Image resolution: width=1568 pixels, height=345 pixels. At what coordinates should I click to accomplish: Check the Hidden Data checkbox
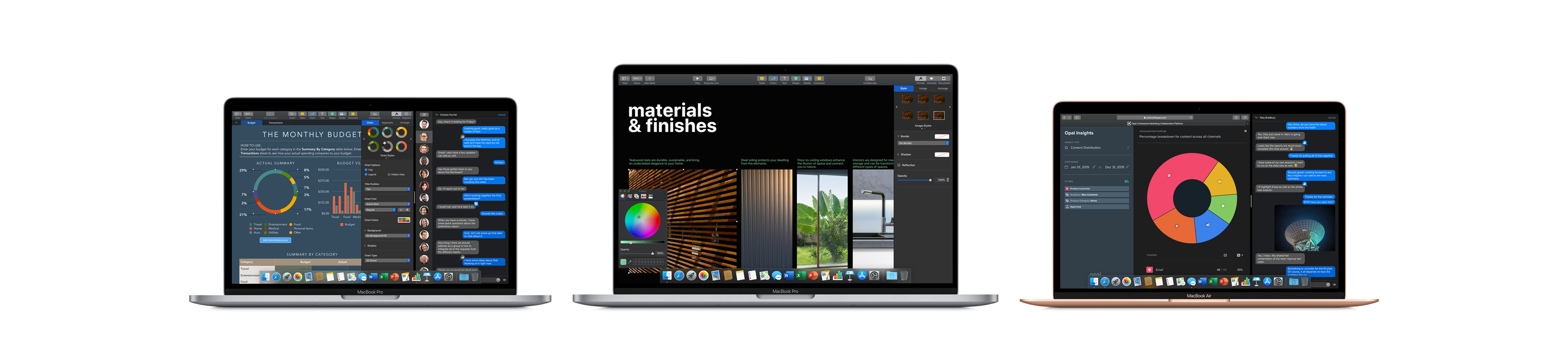coord(389,174)
